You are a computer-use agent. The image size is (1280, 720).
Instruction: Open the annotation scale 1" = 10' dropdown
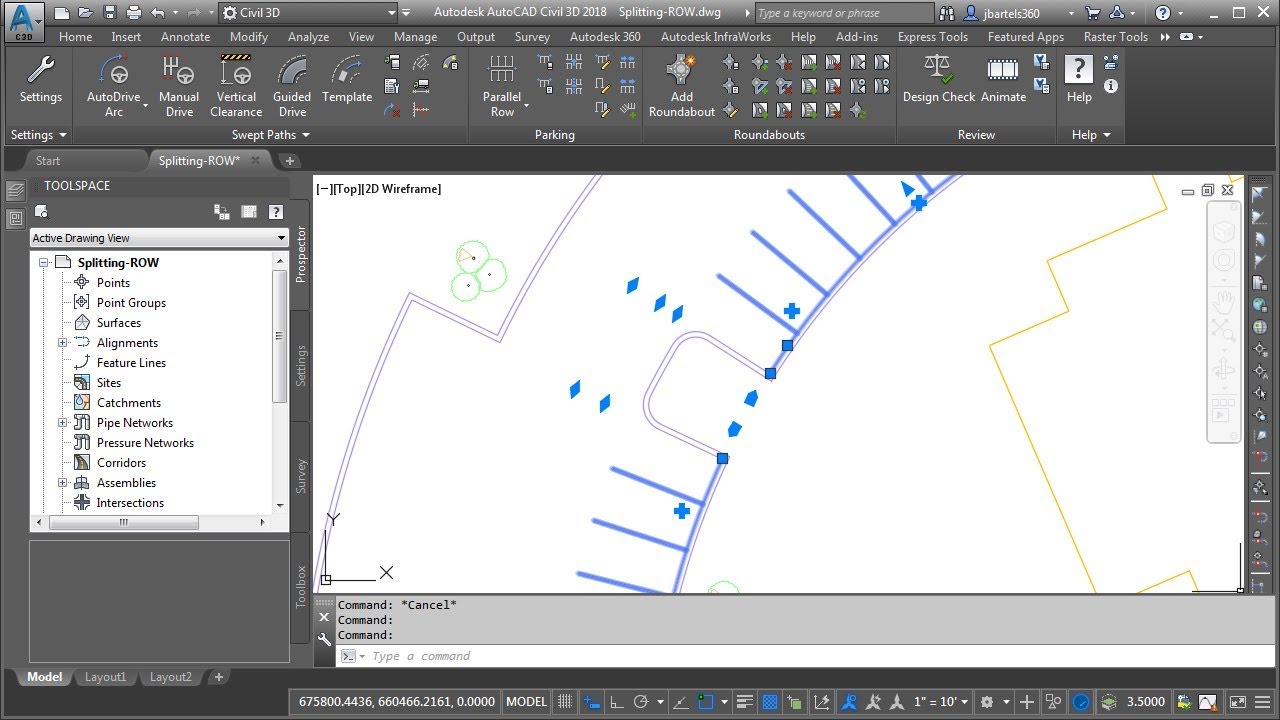coord(943,702)
